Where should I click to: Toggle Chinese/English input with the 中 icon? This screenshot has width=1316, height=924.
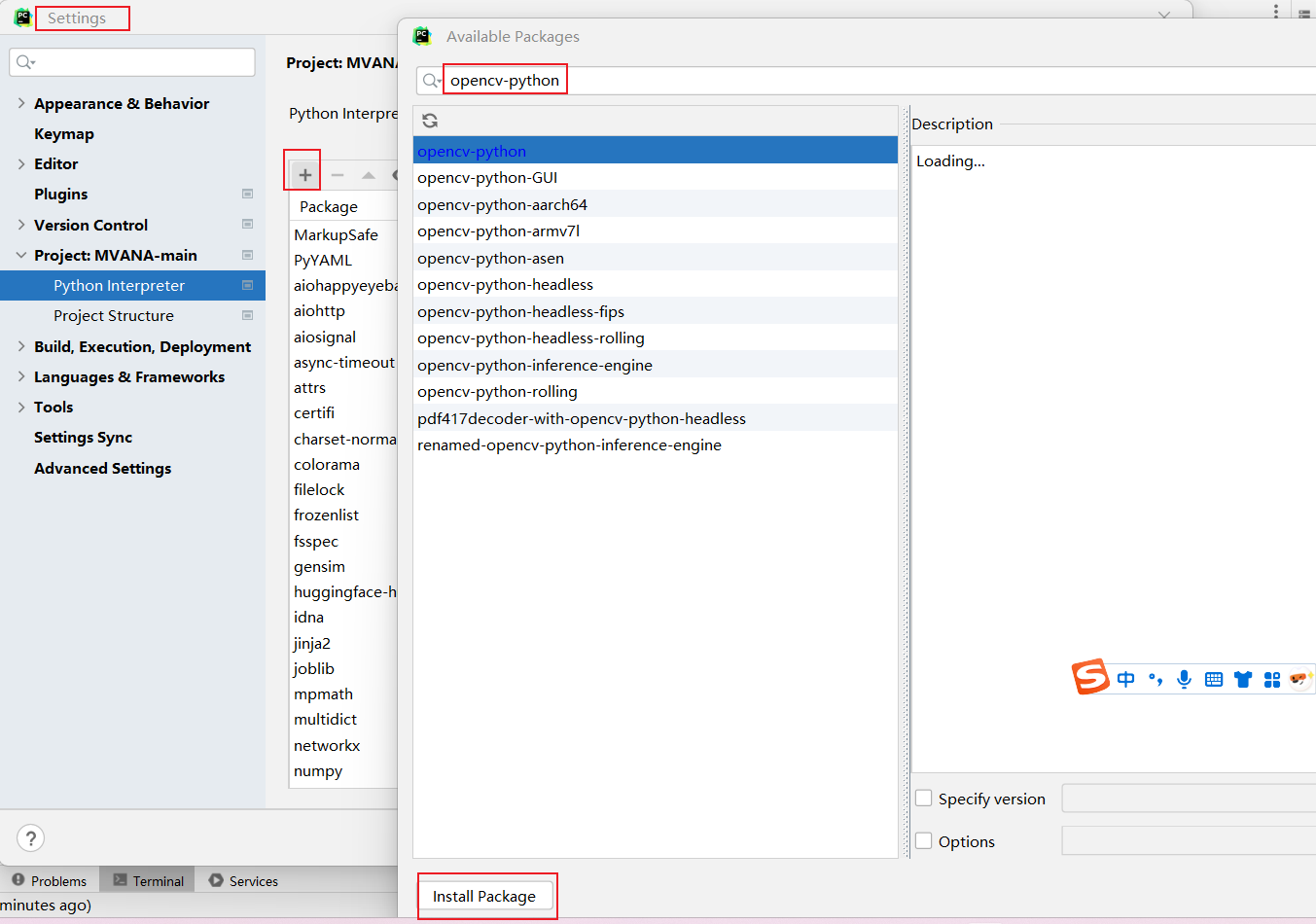1125,679
